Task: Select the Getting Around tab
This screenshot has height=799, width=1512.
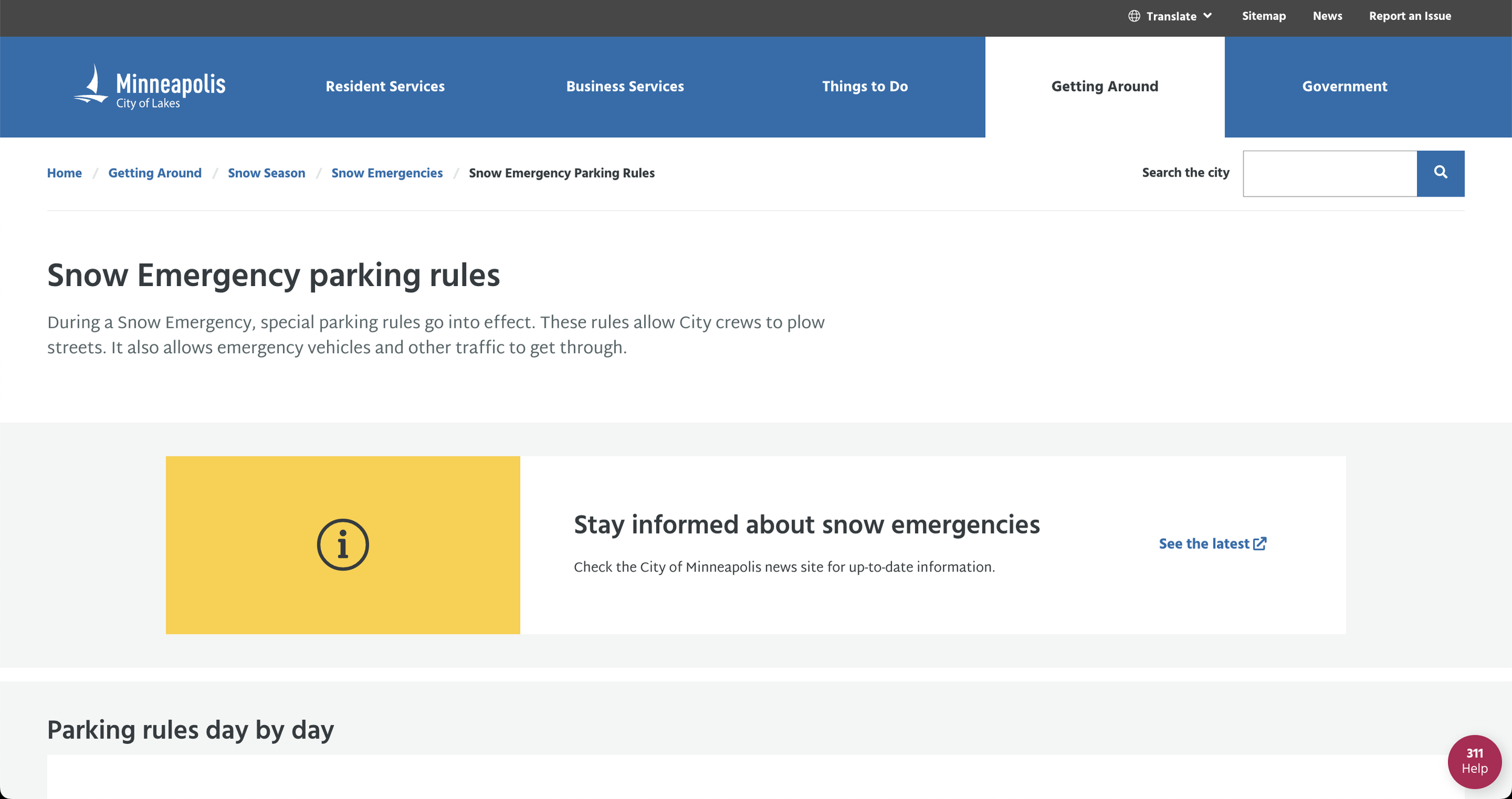Action: click(x=1104, y=86)
